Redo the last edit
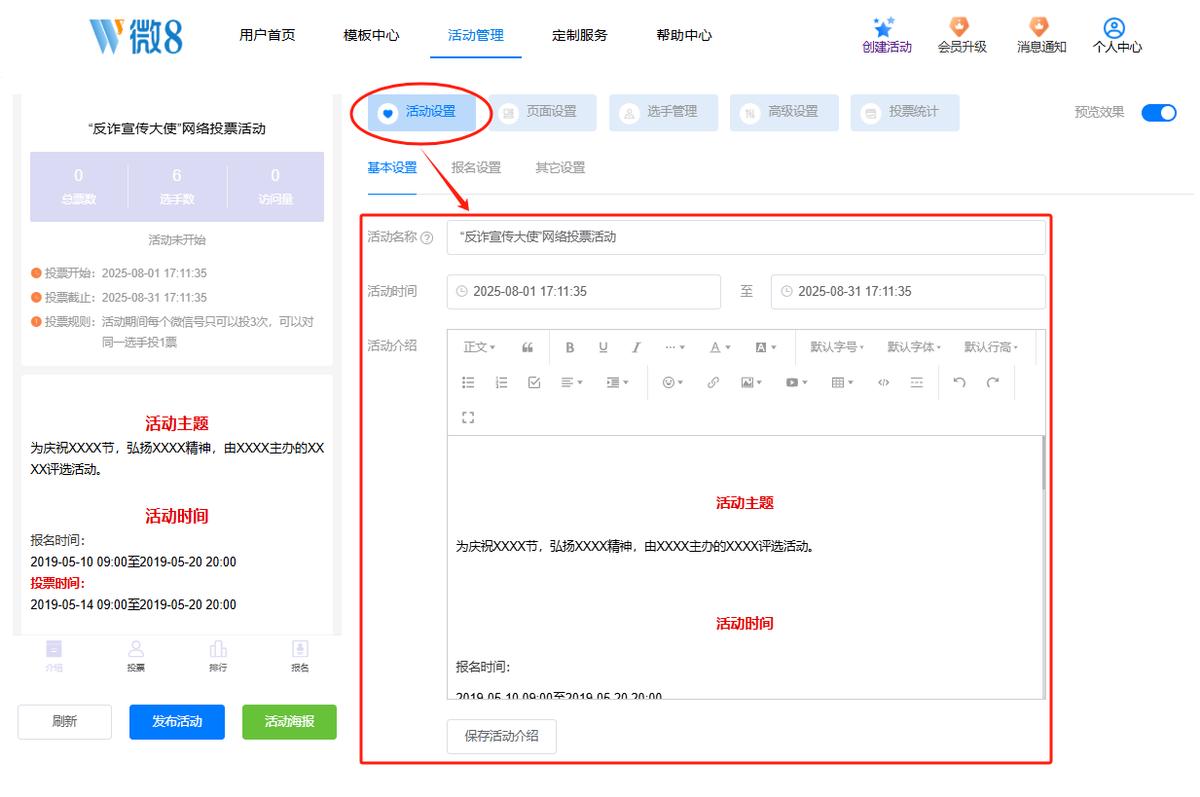1200x797 pixels. pos(993,382)
